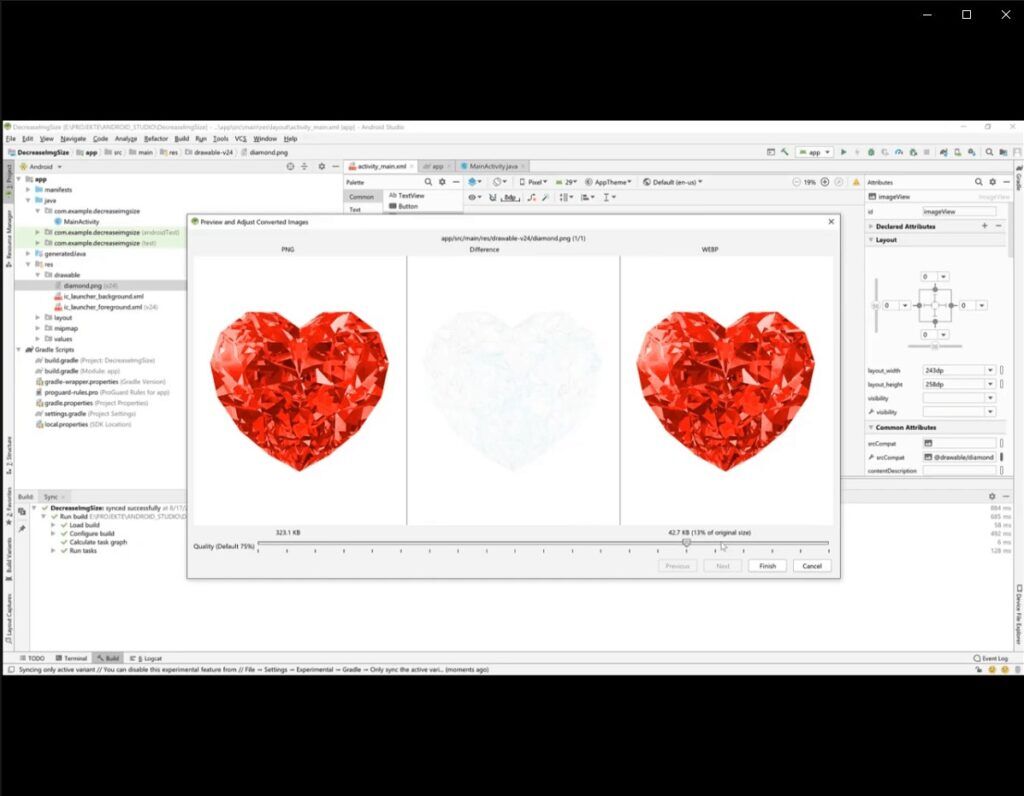Click the Sync Project with Gradle icon
Screen dimensions: 1024x796
point(943,152)
